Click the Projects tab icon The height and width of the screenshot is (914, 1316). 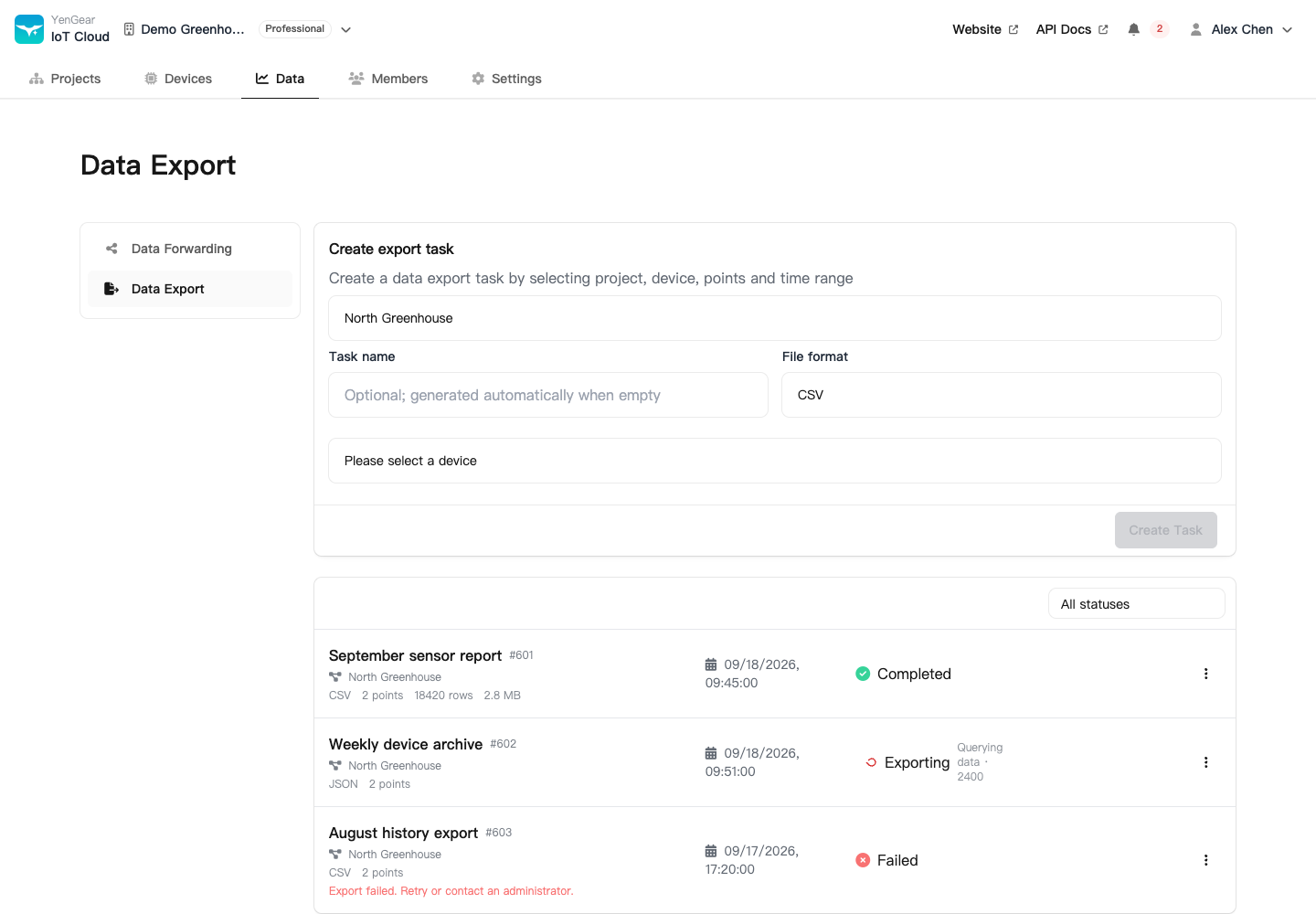37,79
